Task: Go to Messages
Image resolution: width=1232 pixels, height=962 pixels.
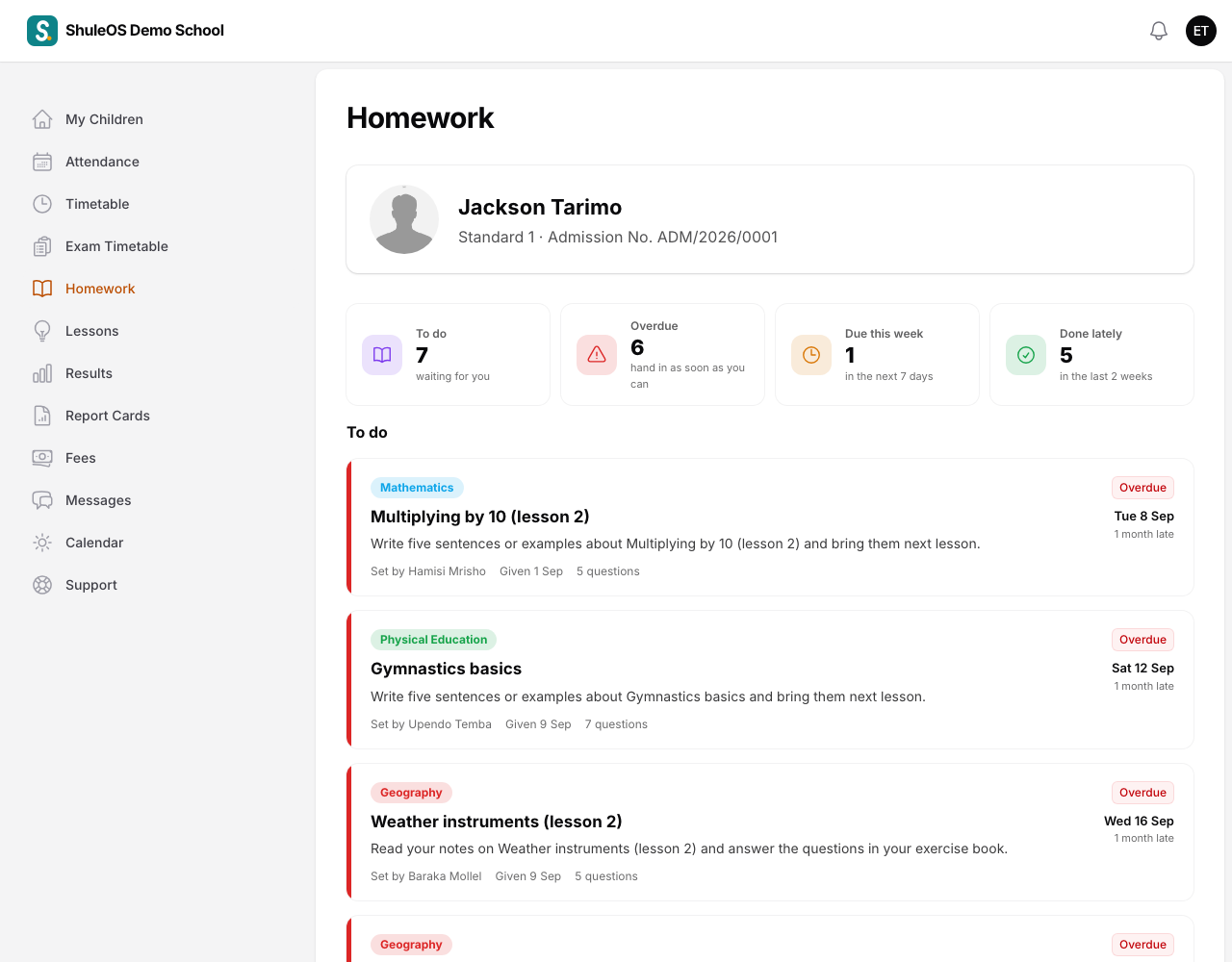Action: (98, 500)
